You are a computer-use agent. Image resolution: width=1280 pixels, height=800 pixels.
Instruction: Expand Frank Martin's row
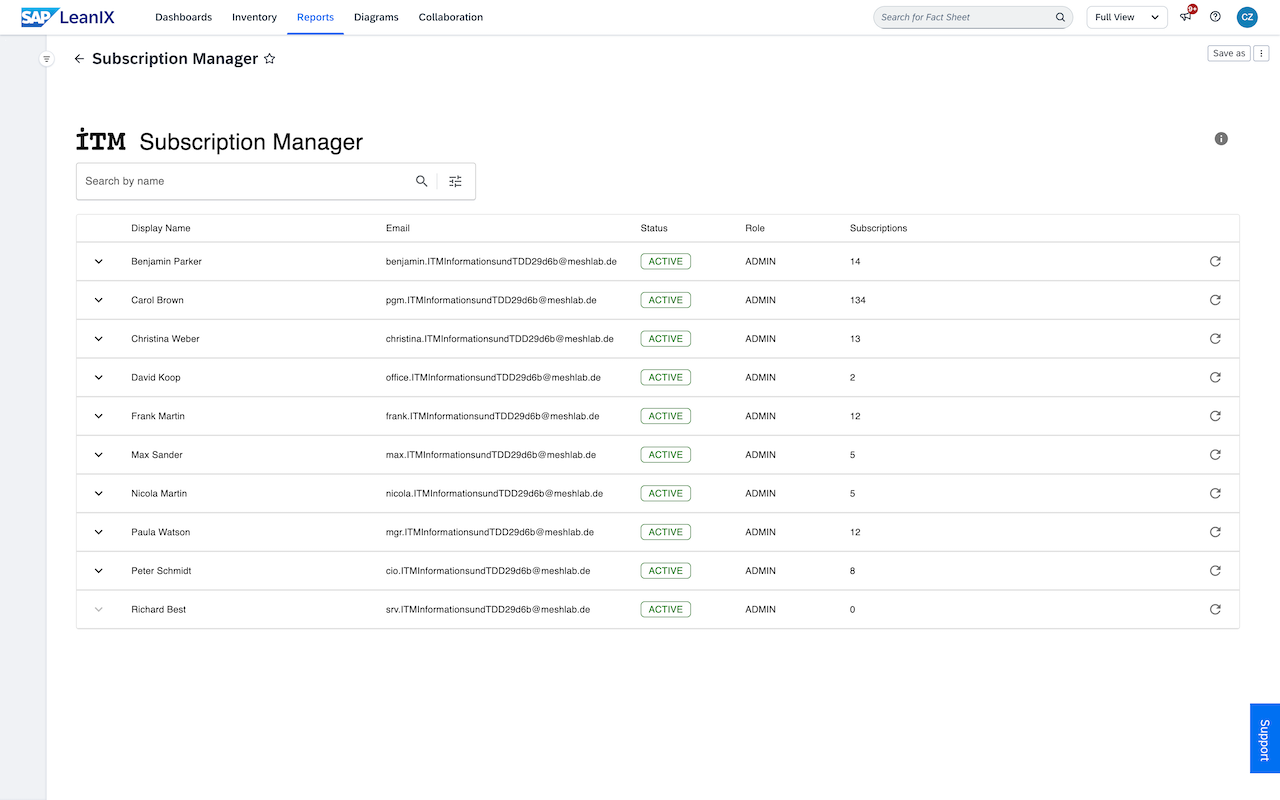99,416
